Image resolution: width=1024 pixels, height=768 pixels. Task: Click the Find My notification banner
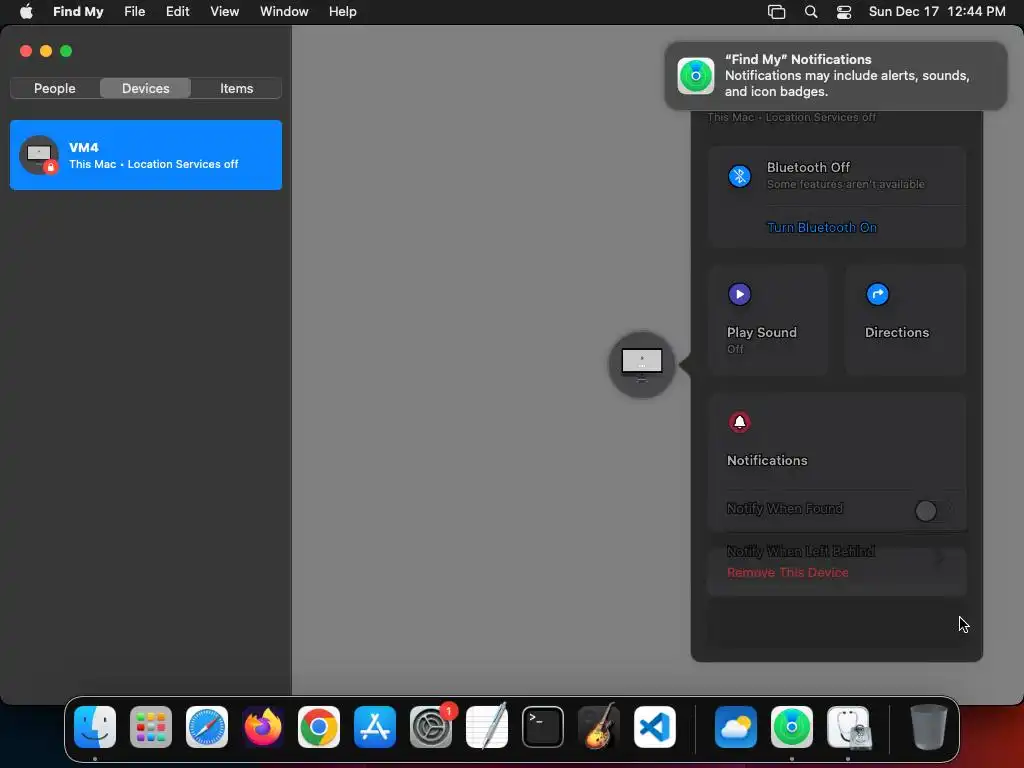pos(835,76)
